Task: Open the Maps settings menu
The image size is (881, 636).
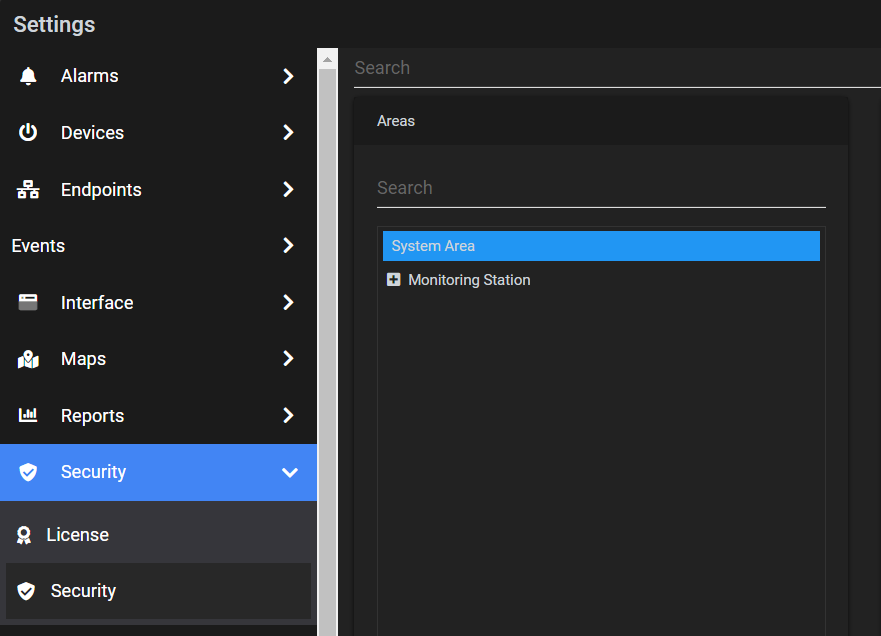Action: [x=158, y=358]
